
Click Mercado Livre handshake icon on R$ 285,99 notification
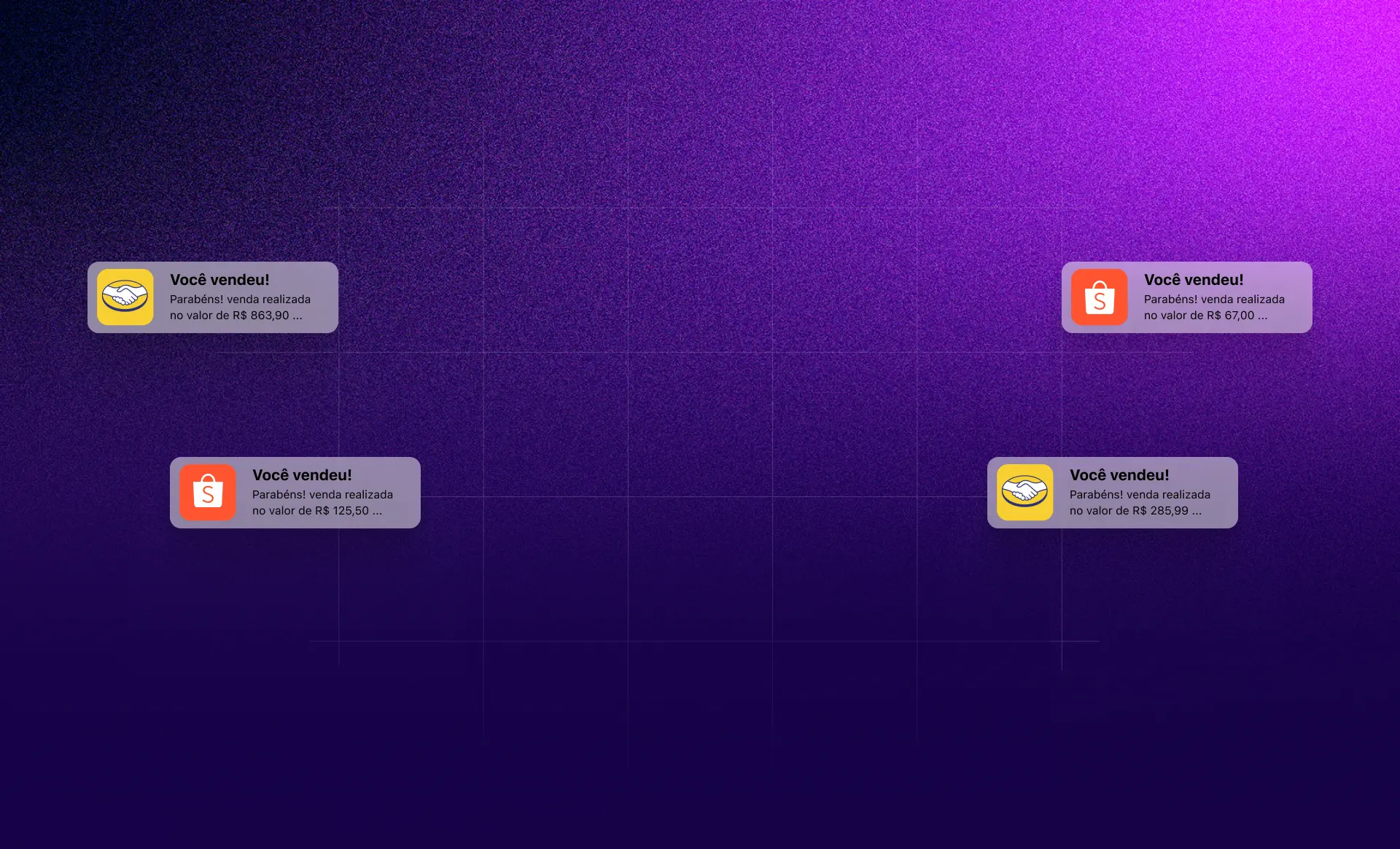pos(1025,493)
